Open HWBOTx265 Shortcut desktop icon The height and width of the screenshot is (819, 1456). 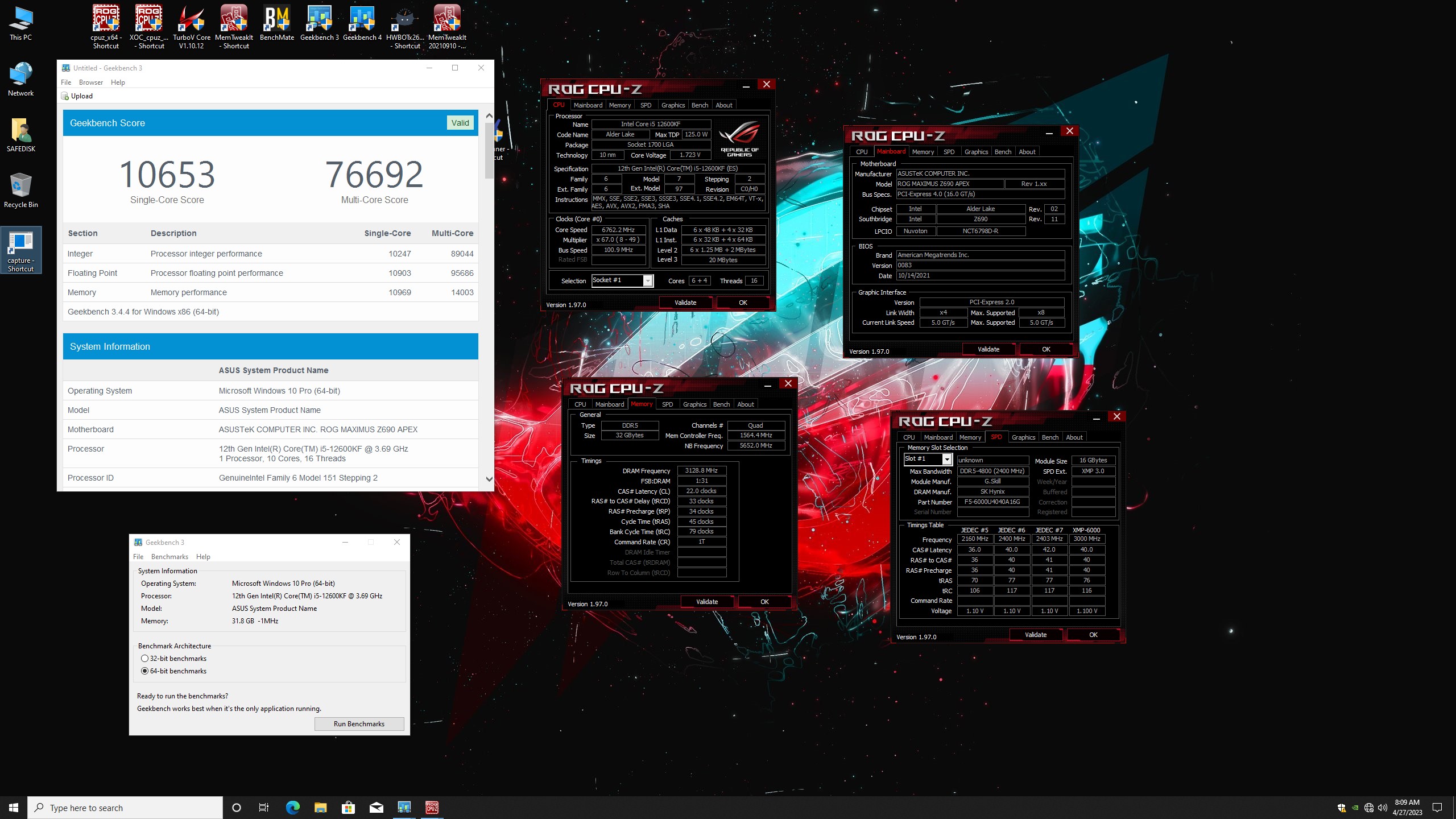tap(405, 27)
